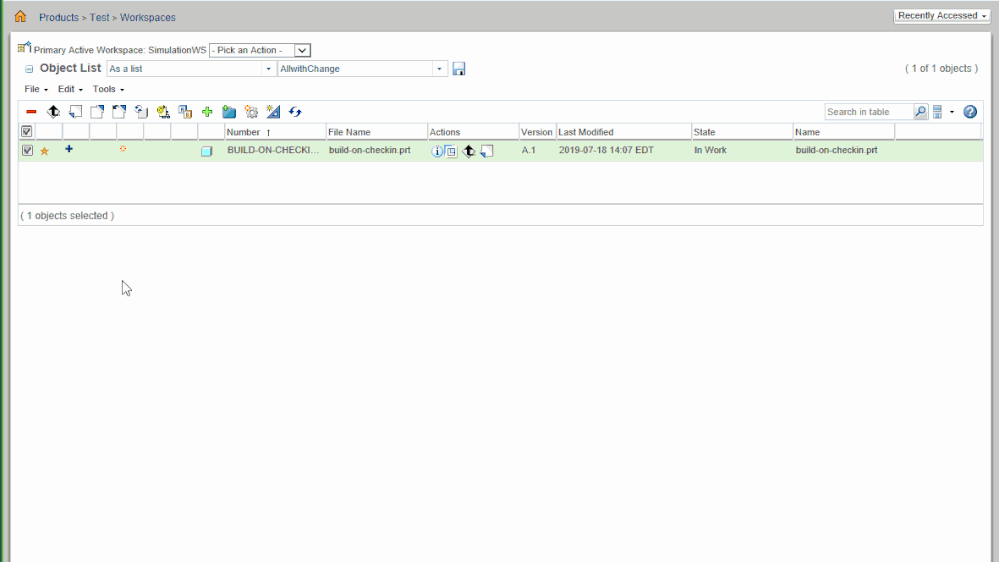Click the information icon in Actions column
The width and height of the screenshot is (999, 562).
(x=436, y=151)
